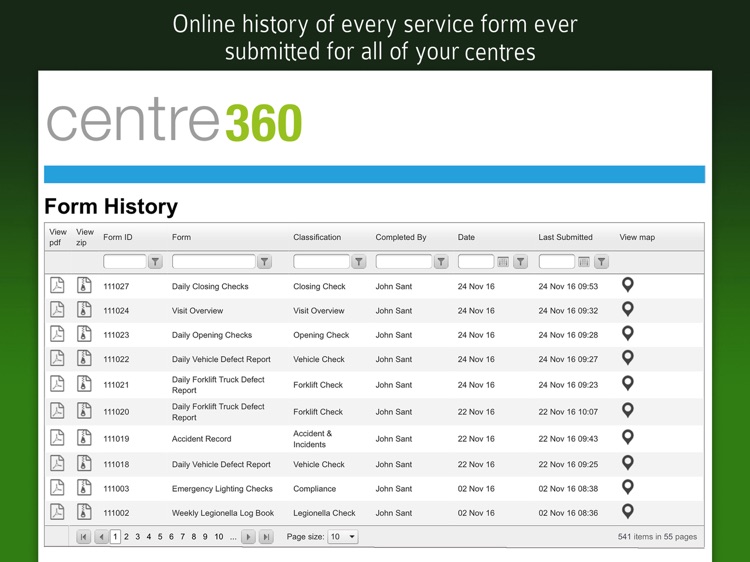Focus the Form name filter field

213,262
